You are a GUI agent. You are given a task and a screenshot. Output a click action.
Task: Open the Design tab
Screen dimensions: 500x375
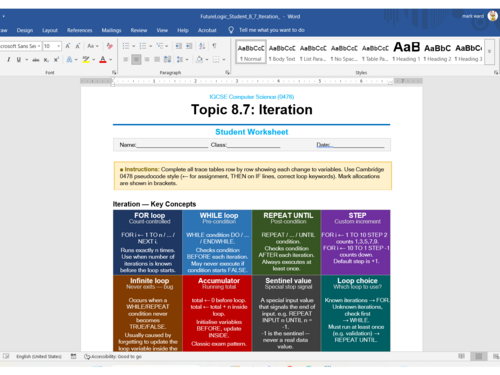coord(25,30)
